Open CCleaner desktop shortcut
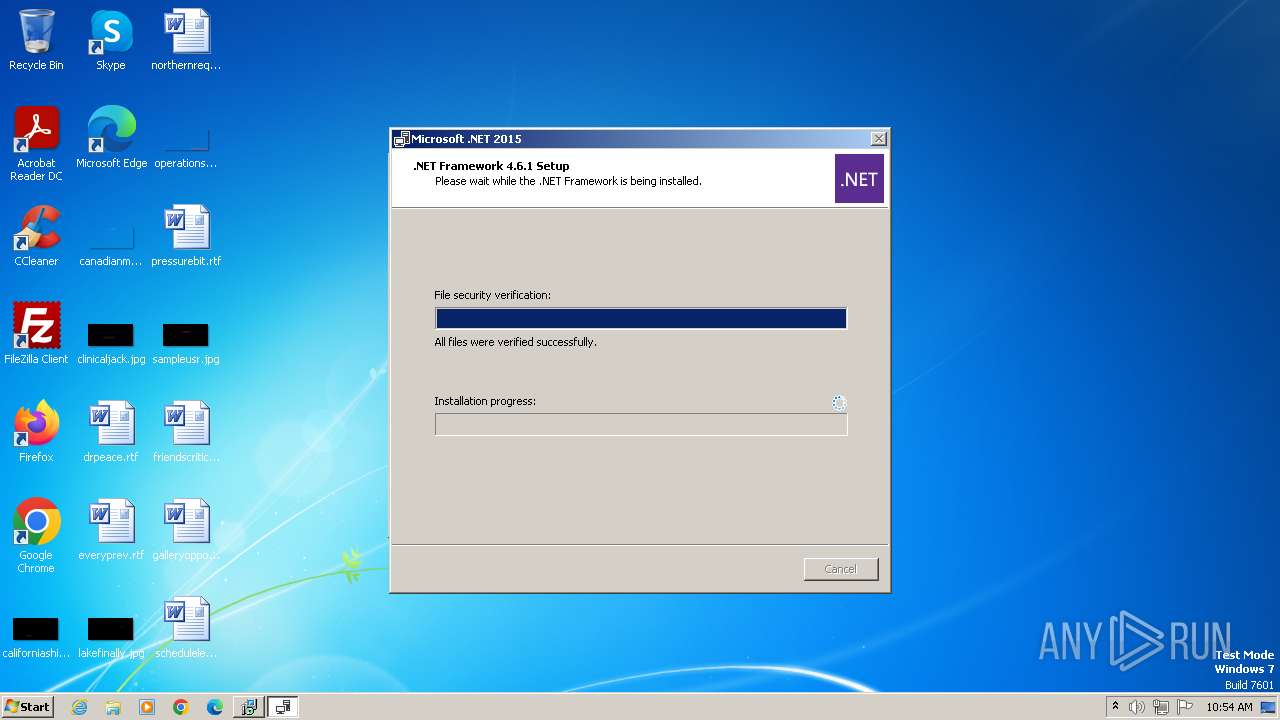1280x720 pixels. coord(36,236)
